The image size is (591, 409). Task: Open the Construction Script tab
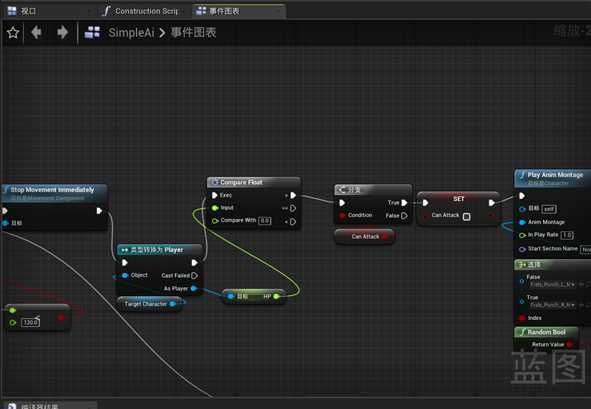click(x=140, y=11)
